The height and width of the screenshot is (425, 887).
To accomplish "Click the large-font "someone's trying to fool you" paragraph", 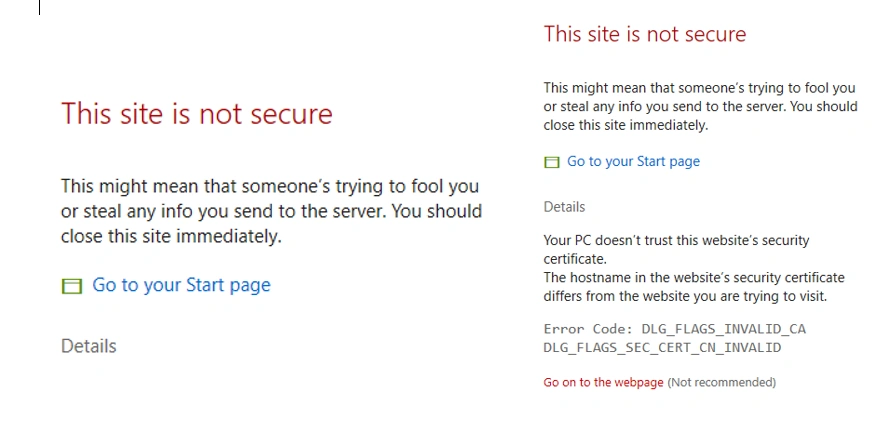I will [x=270, y=187].
